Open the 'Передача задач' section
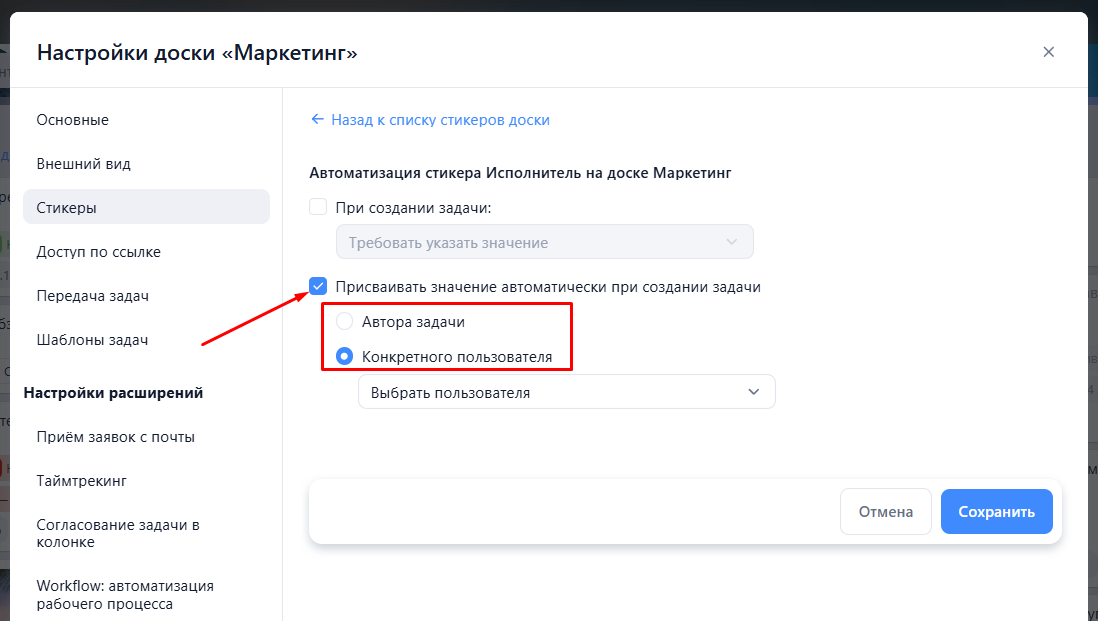The width and height of the screenshot is (1098, 621). 146,296
